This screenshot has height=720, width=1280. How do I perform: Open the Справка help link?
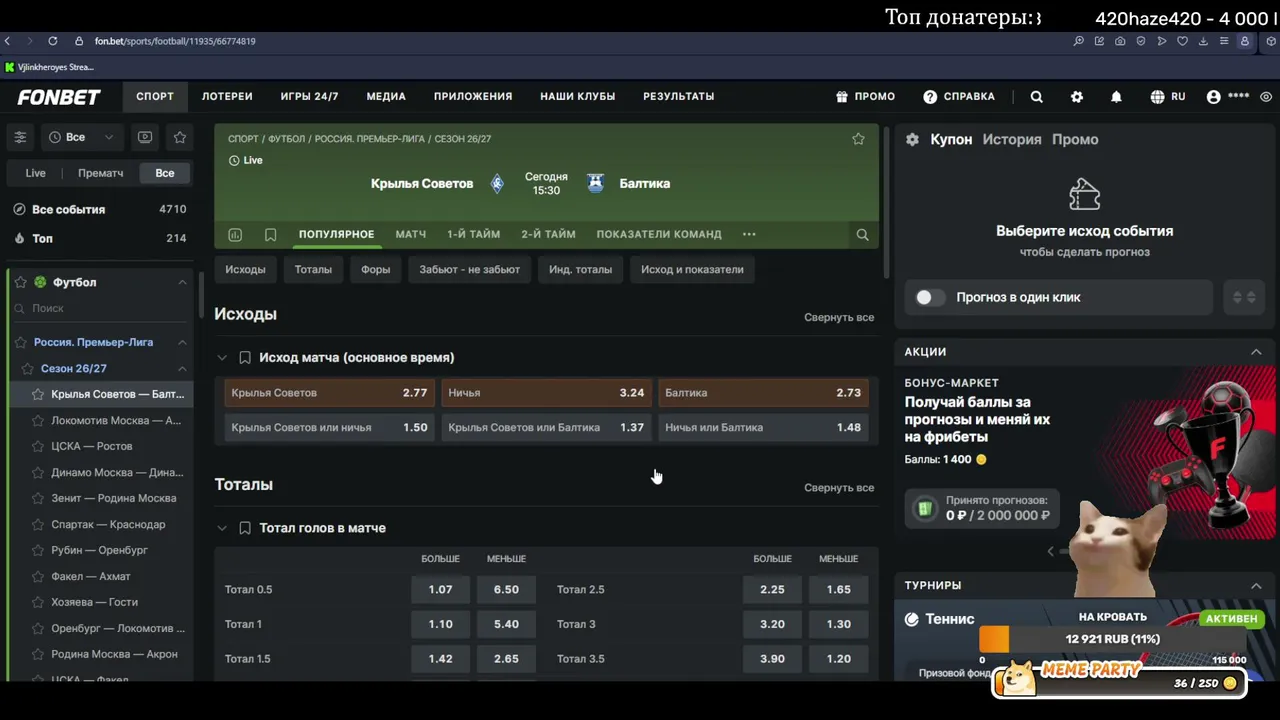point(959,96)
